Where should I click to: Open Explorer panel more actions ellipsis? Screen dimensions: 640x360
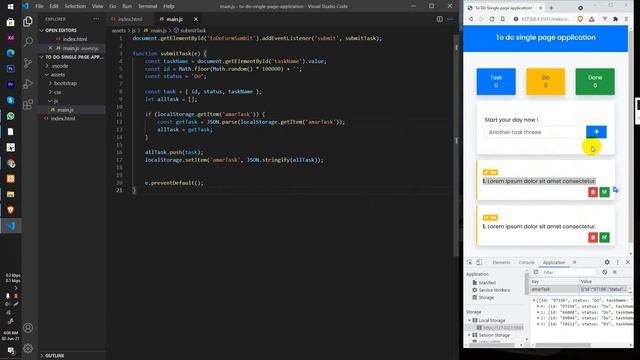point(96,19)
